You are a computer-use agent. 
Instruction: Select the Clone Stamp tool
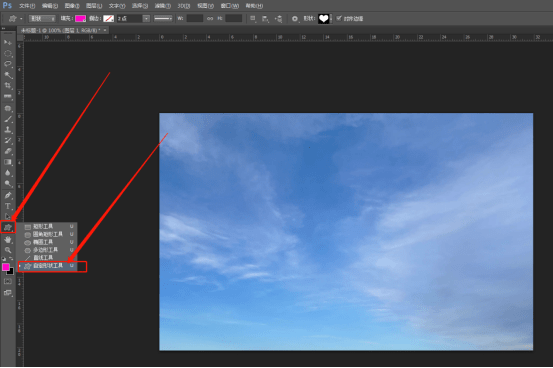click(x=8, y=130)
